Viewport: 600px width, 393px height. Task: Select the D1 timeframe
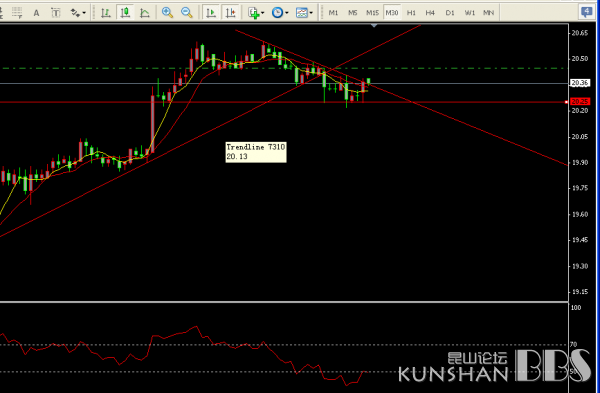click(x=450, y=13)
